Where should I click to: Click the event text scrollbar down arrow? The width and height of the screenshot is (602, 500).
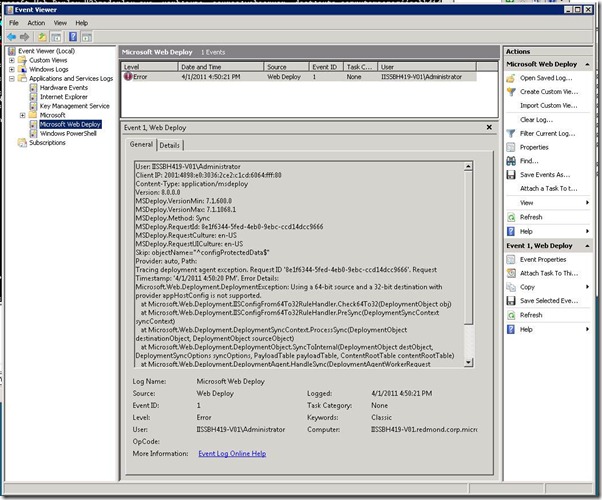[x=468, y=362]
